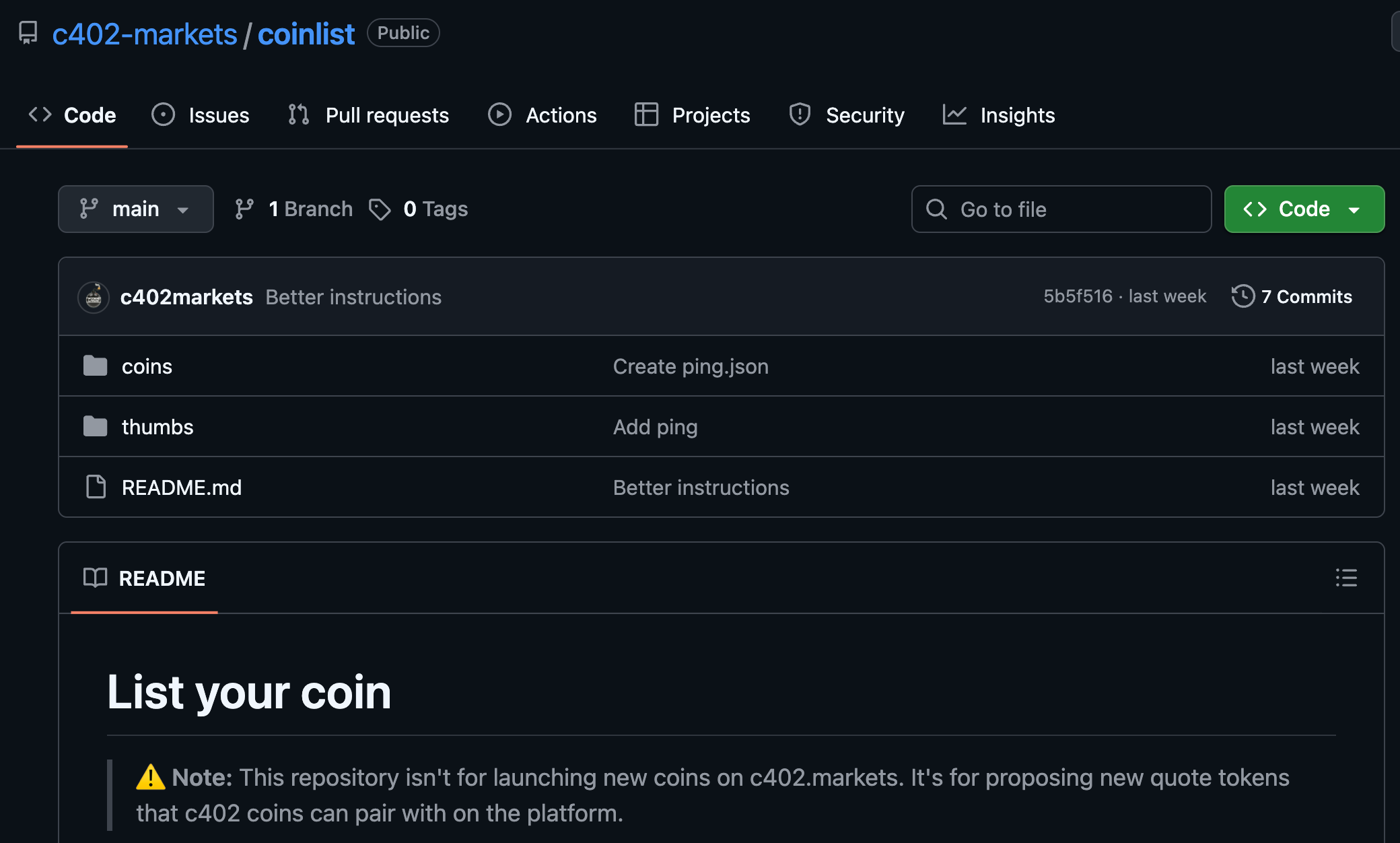Viewport: 1400px width, 843px height.
Task: Open the README table of contents icon
Action: coord(1345,578)
